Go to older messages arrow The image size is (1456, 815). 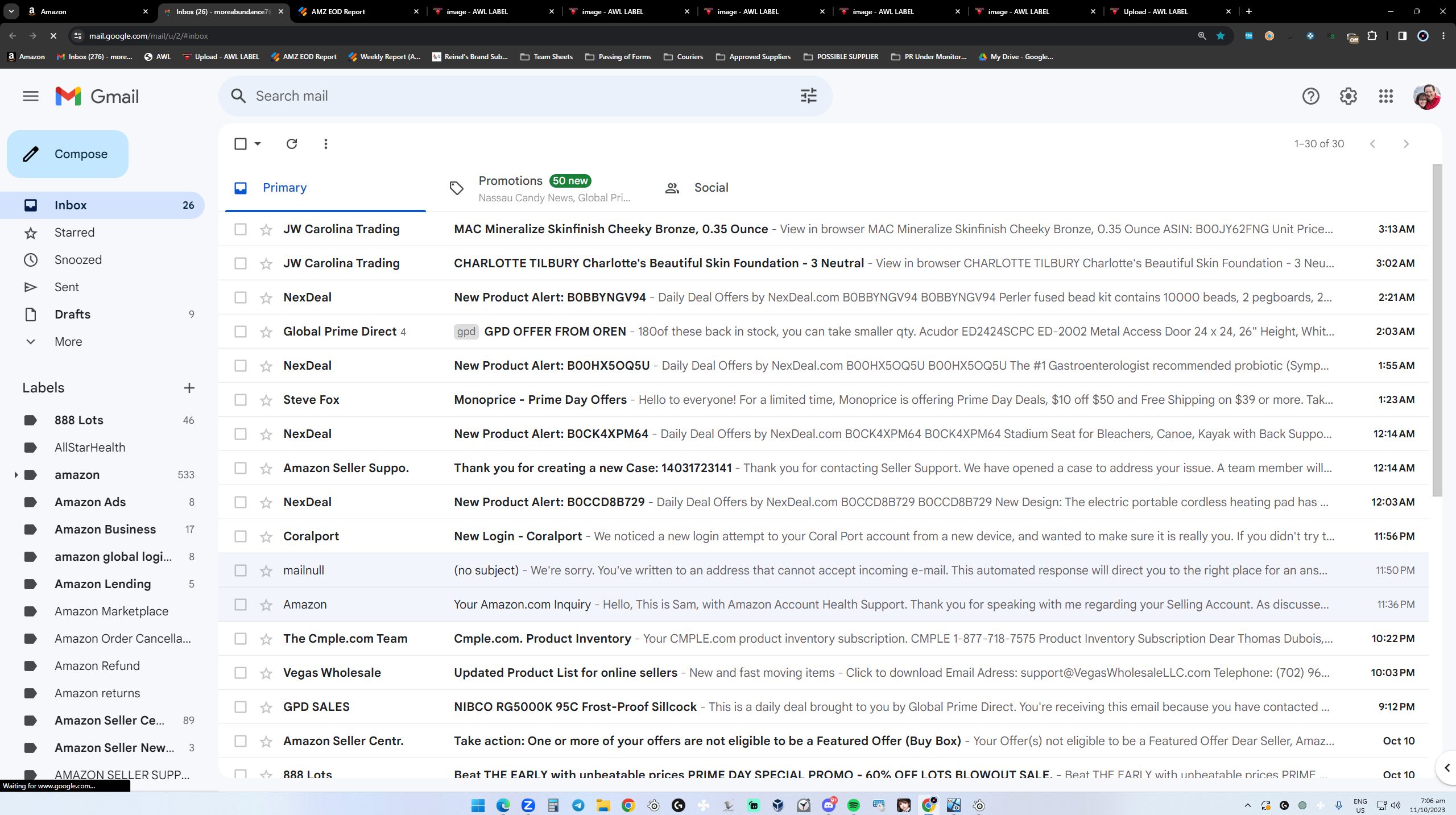(x=1406, y=144)
